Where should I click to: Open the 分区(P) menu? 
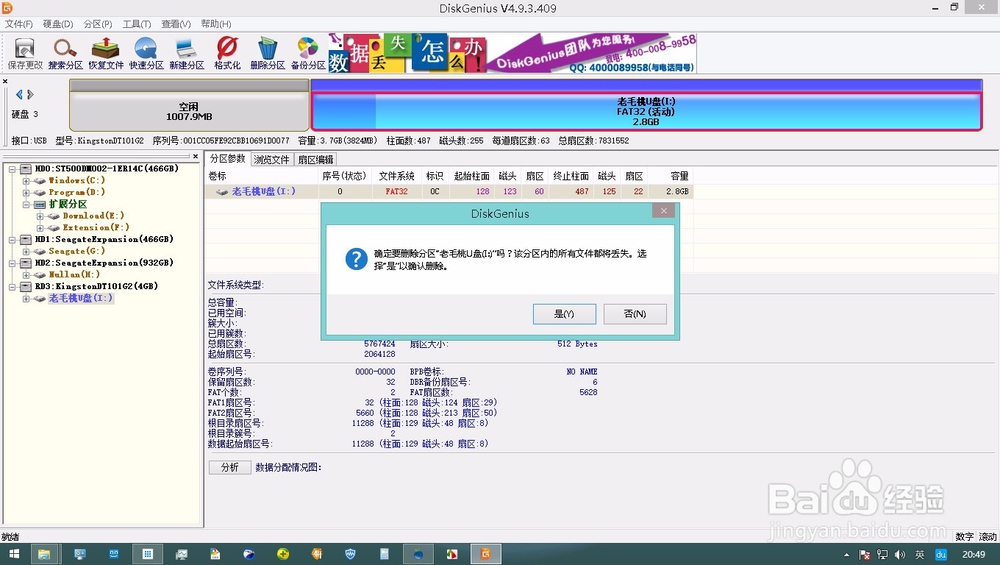[x=98, y=24]
